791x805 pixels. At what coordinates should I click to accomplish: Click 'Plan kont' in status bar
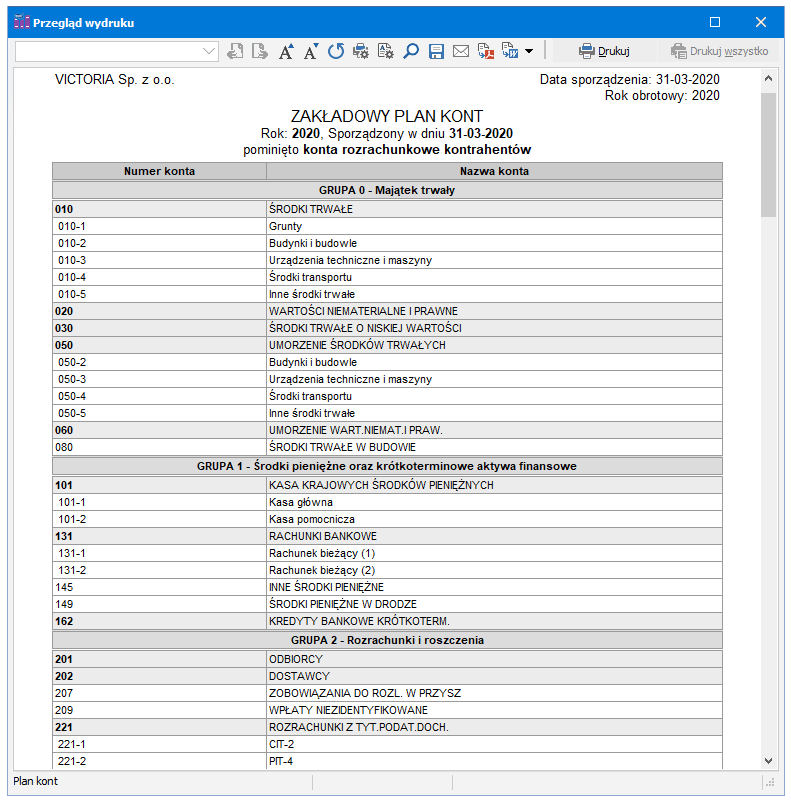click(x=35, y=781)
